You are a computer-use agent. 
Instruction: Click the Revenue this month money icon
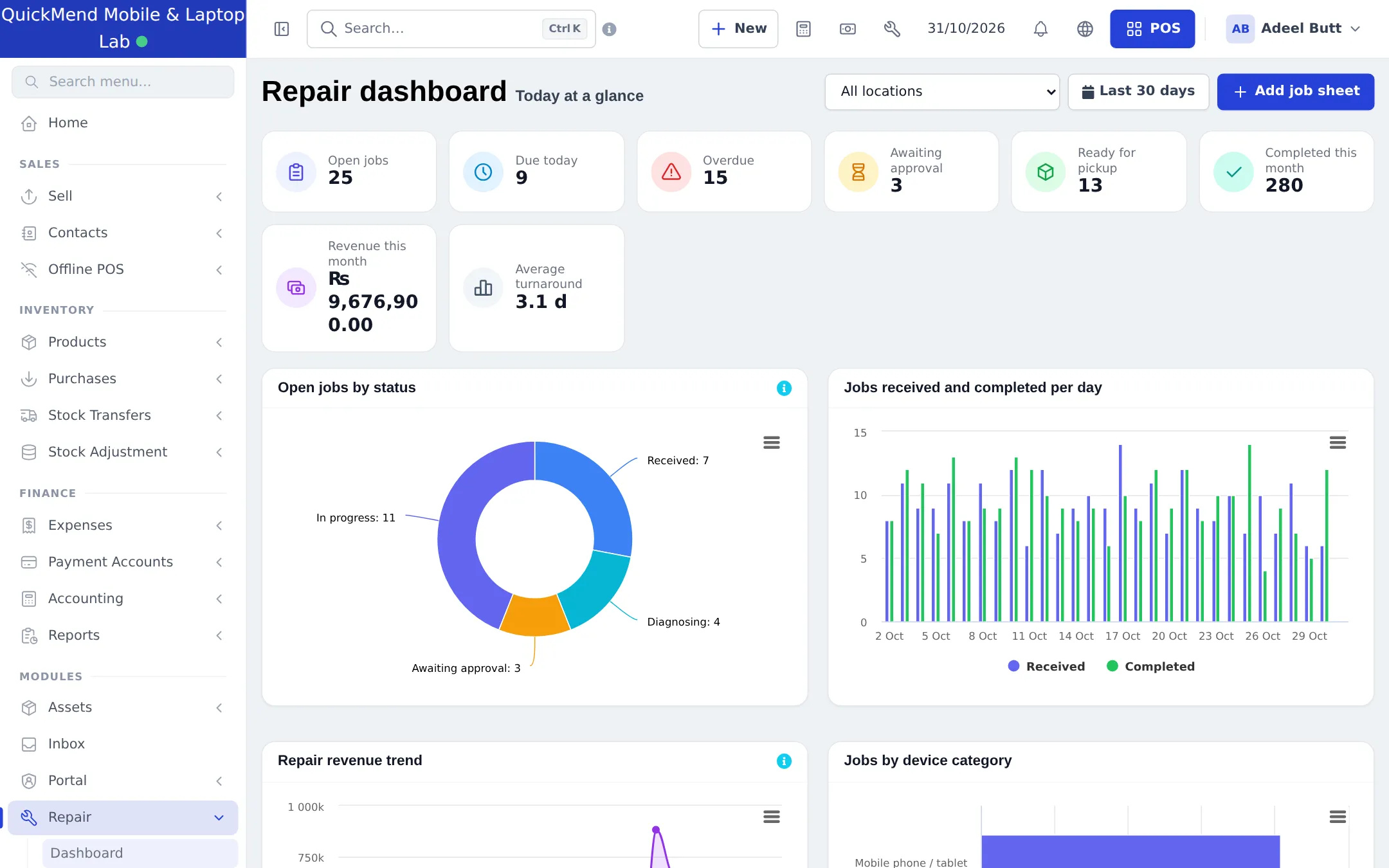[x=296, y=287]
